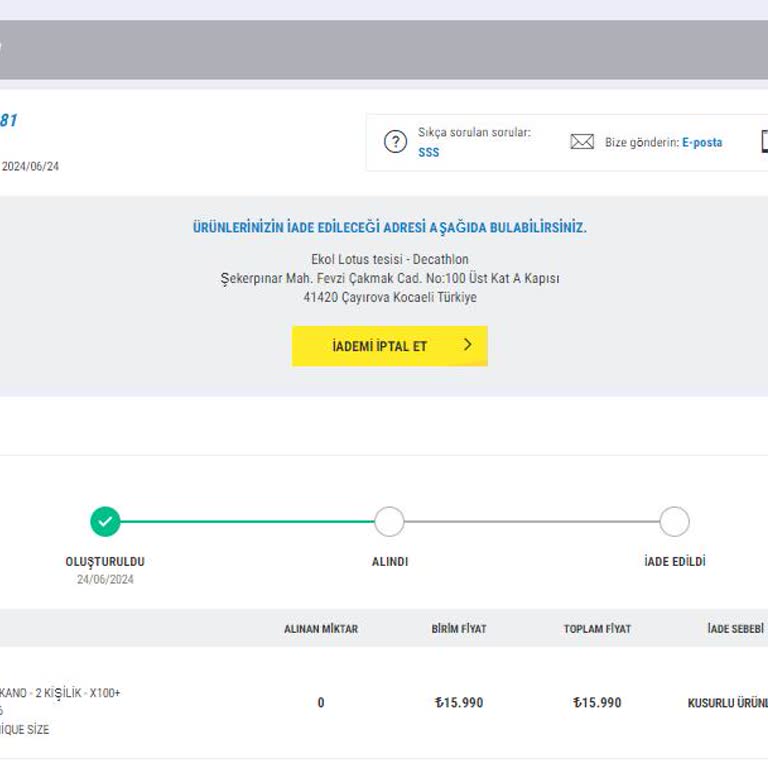Select the TOPLAM FİYAT column header
768x768 pixels.
point(597,629)
